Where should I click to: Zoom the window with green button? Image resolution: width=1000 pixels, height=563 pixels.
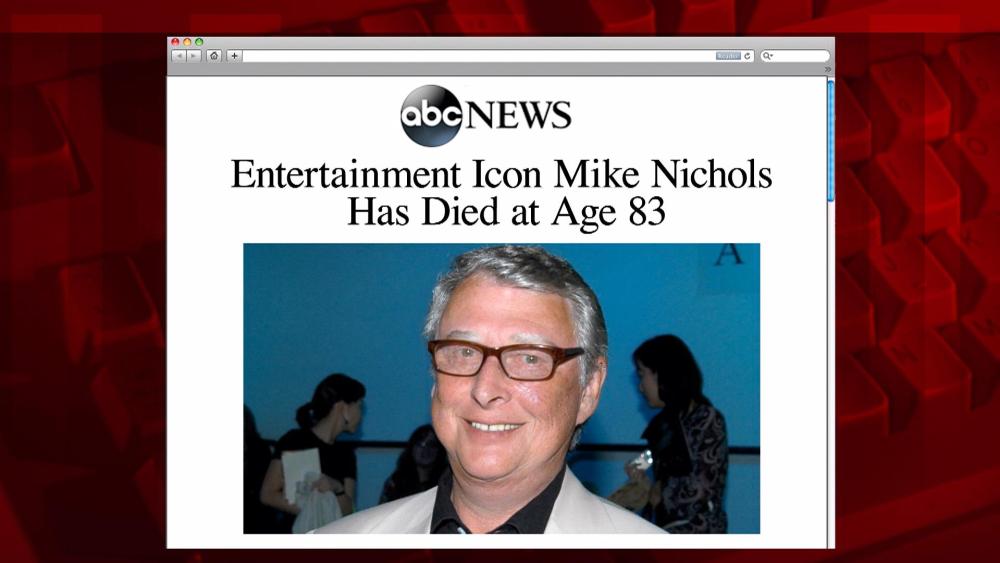pyautogui.click(x=199, y=42)
